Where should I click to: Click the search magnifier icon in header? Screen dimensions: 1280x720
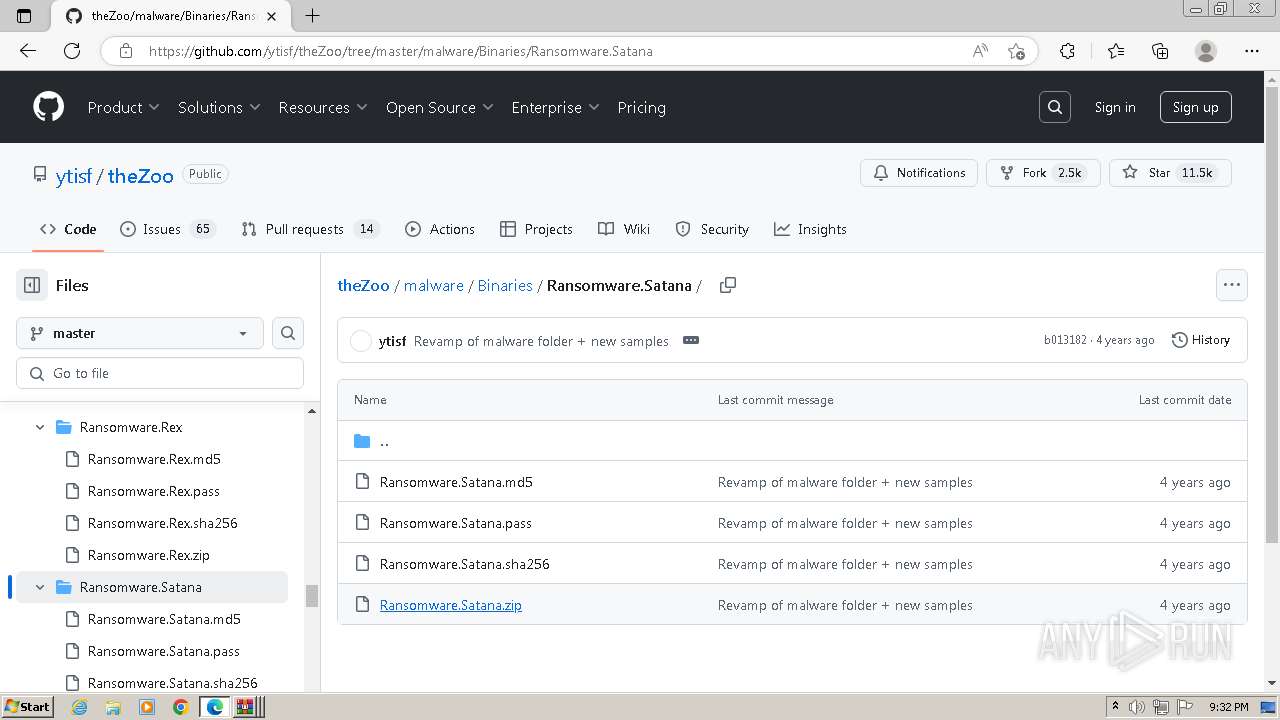pyautogui.click(x=1054, y=107)
